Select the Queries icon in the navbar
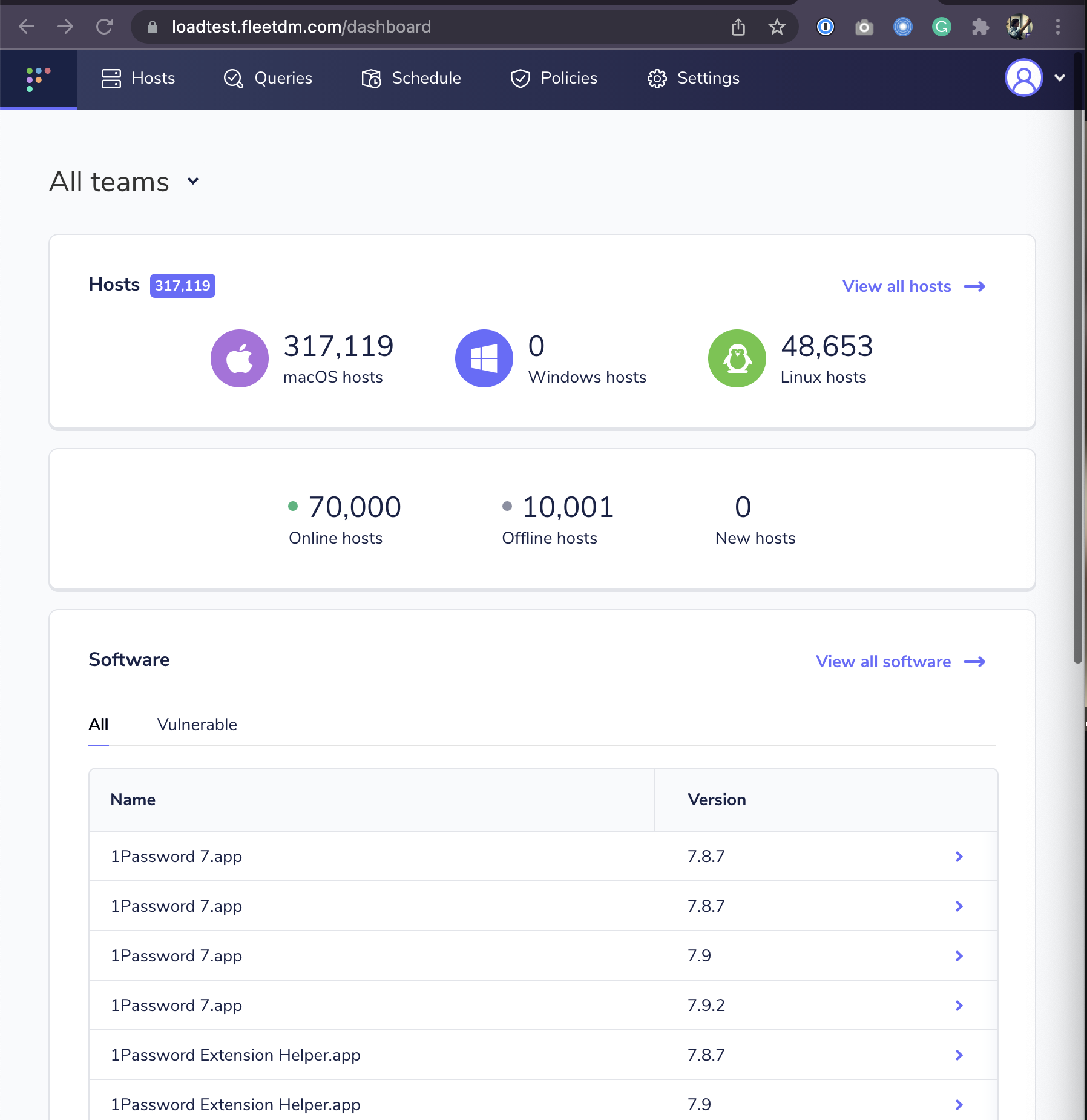The image size is (1087, 1120). 233,78
